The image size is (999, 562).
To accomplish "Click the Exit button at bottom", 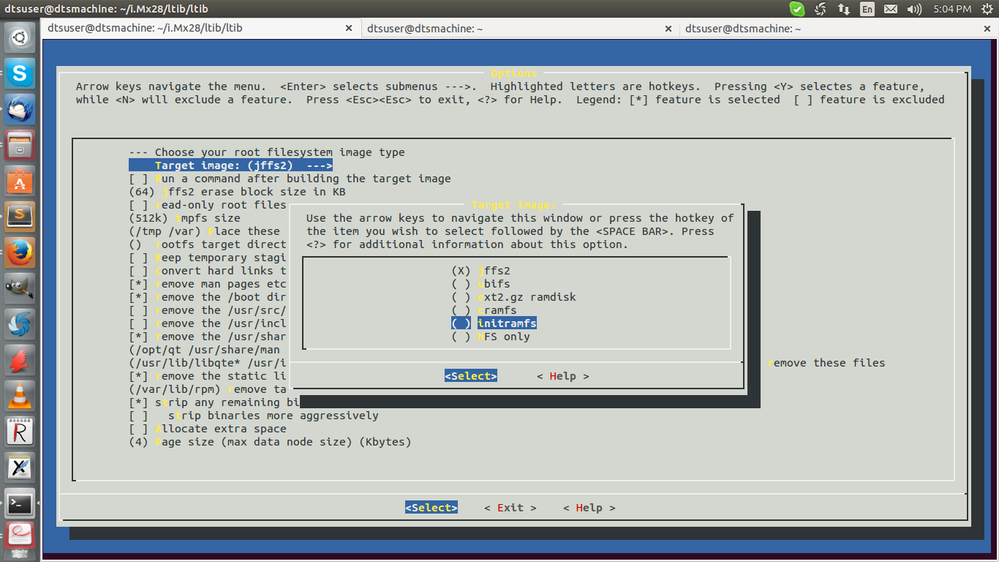I will click(510, 508).
